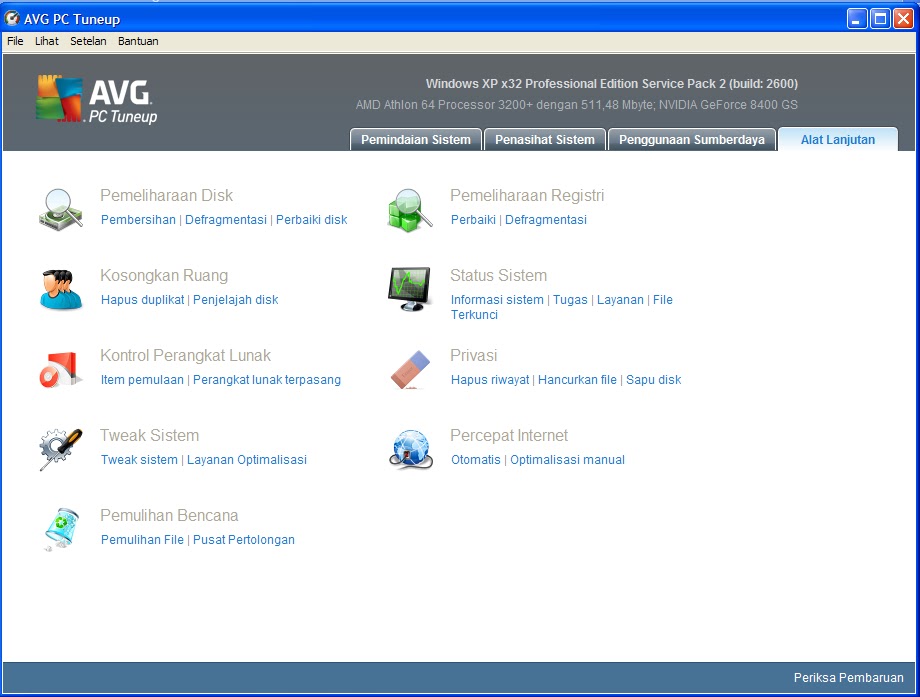Click the Percepat Internet heading
The height and width of the screenshot is (697, 920).
(509, 435)
